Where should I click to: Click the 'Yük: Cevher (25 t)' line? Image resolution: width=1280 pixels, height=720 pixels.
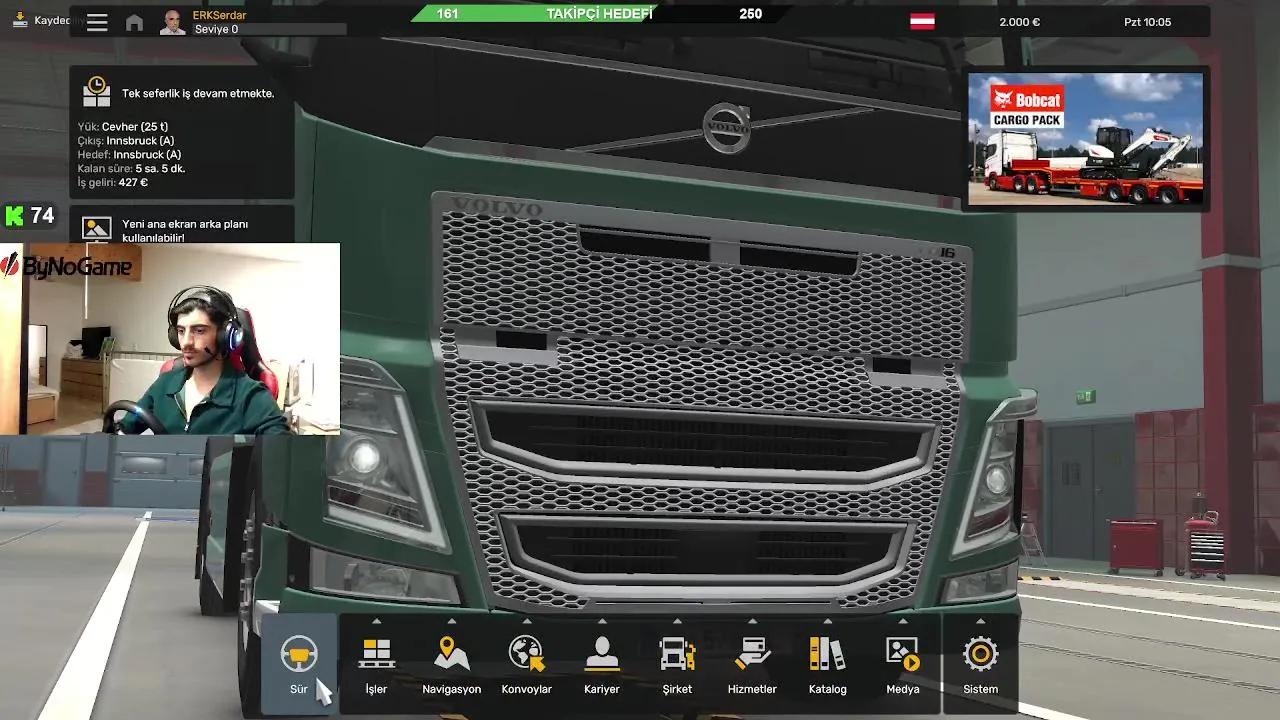point(123,127)
